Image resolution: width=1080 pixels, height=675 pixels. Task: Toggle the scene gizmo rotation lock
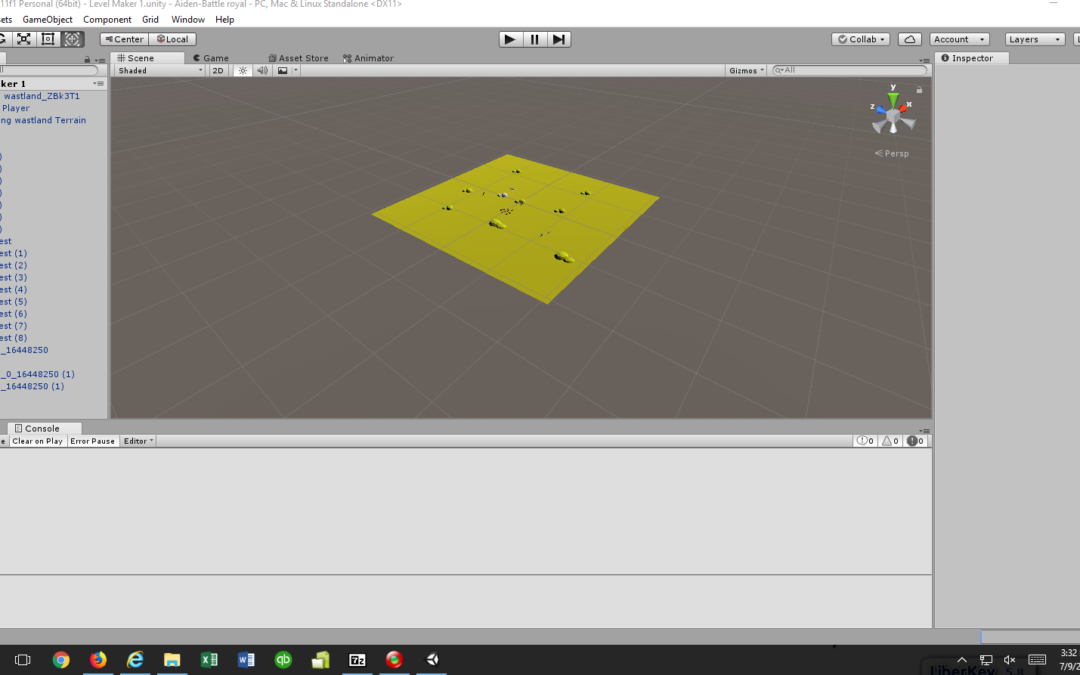point(919,90)
